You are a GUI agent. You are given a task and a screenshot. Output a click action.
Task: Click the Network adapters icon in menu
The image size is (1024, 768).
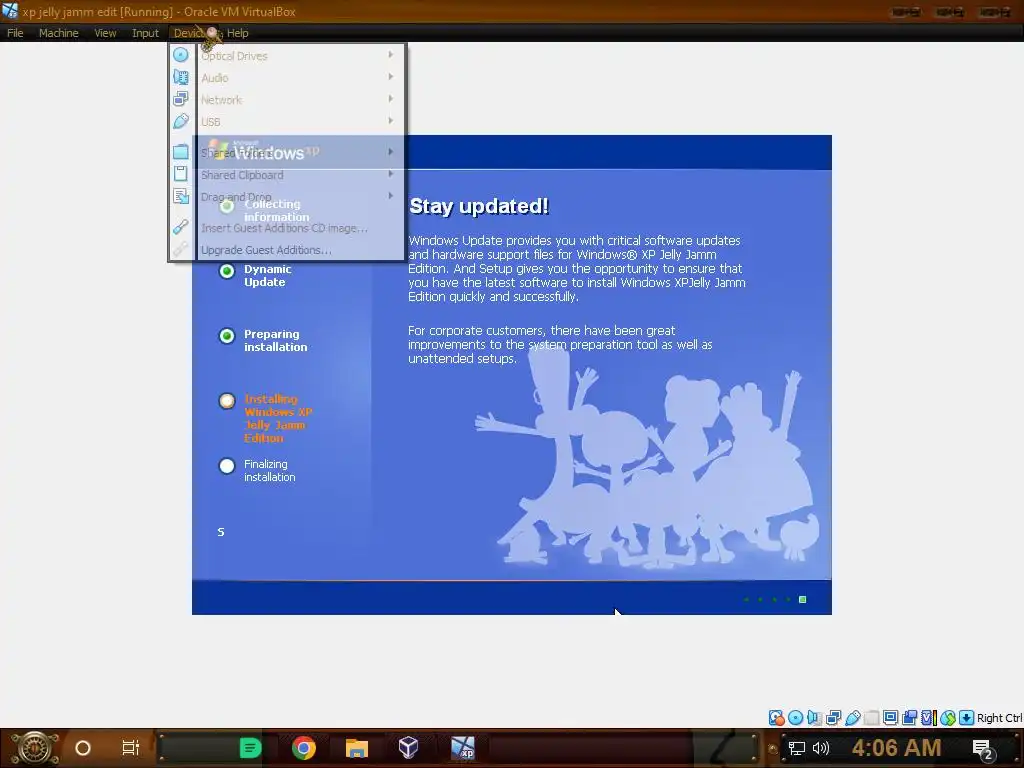pyautogui.click(x=181, y=99)
